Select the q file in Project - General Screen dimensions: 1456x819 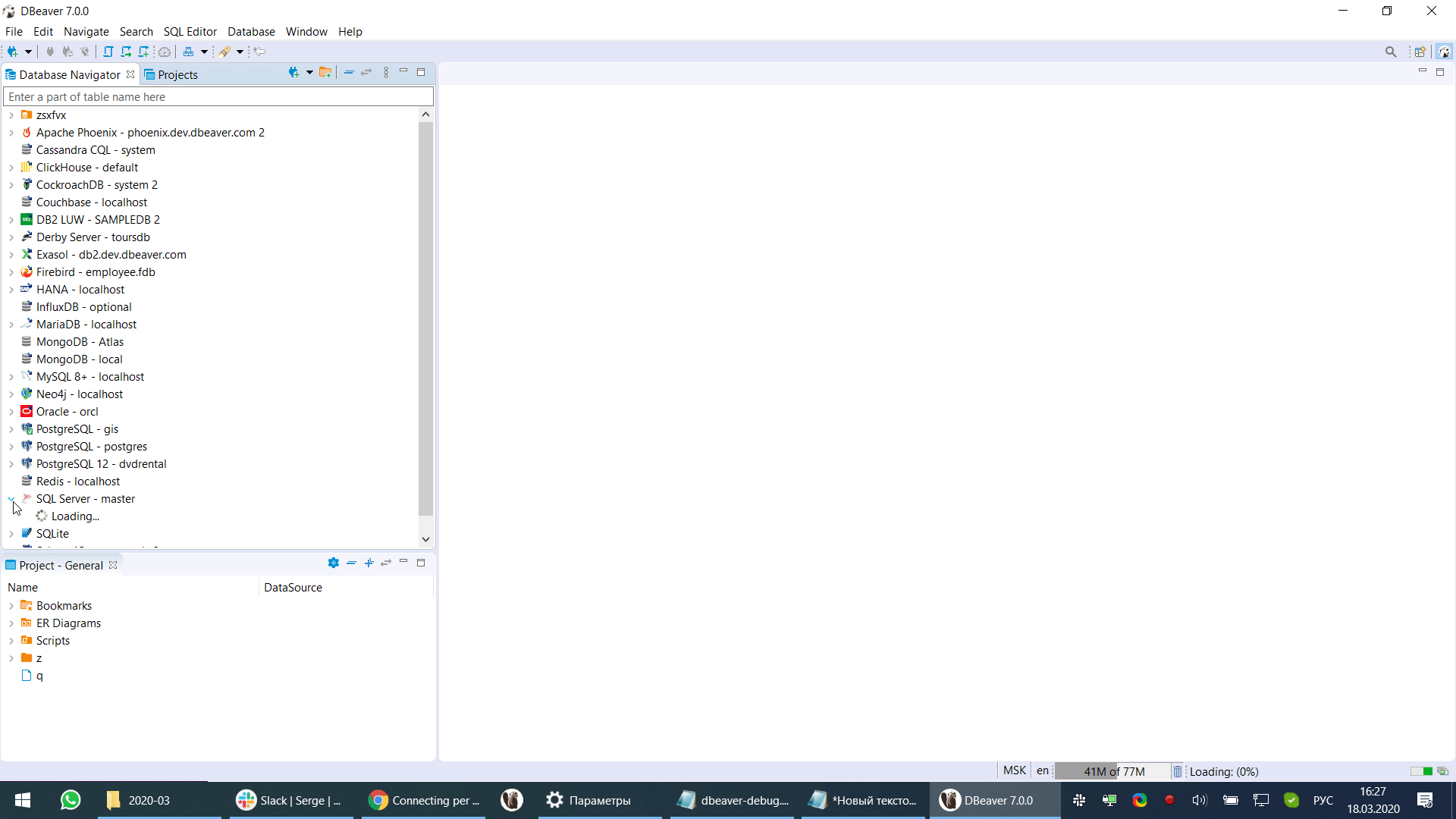pyautogui.click(x=40, y=676)
